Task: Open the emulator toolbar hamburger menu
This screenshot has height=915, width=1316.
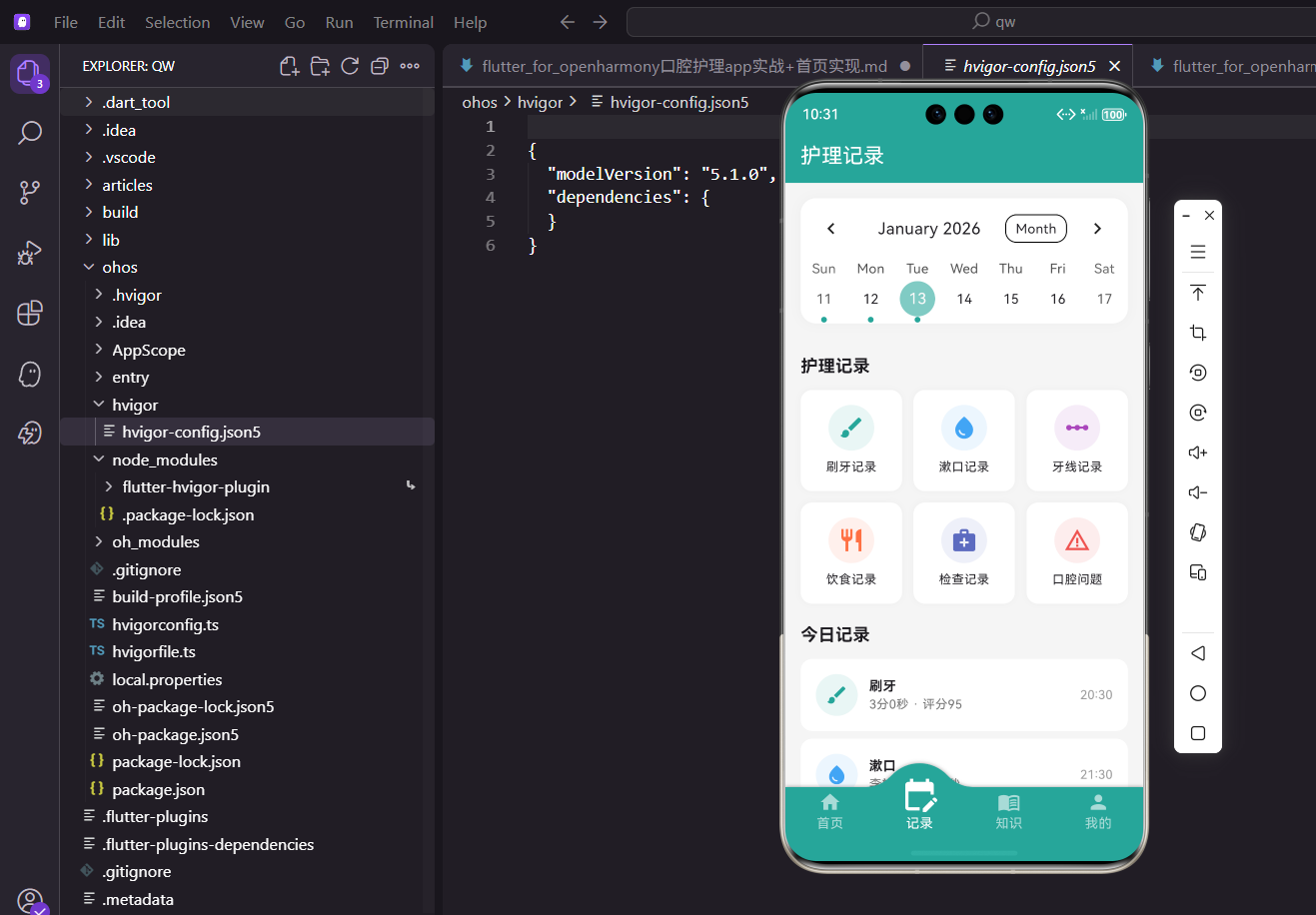Action: (1198, 252)
